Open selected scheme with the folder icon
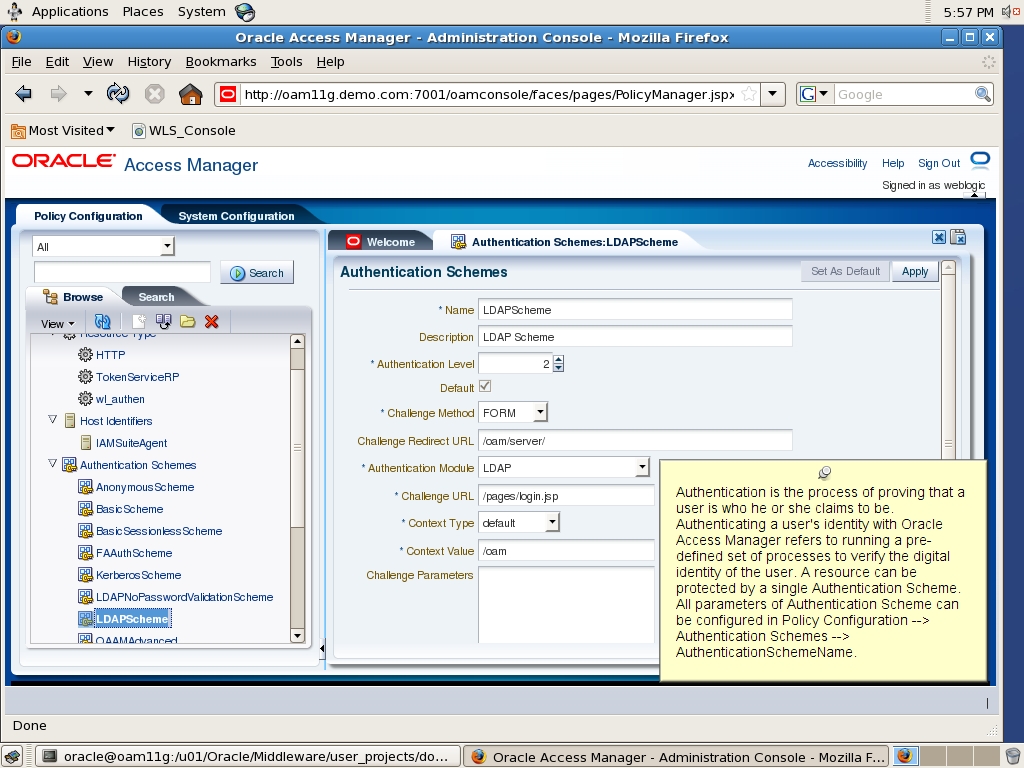Screen dimensions: 1024x768 click(188, 322)
